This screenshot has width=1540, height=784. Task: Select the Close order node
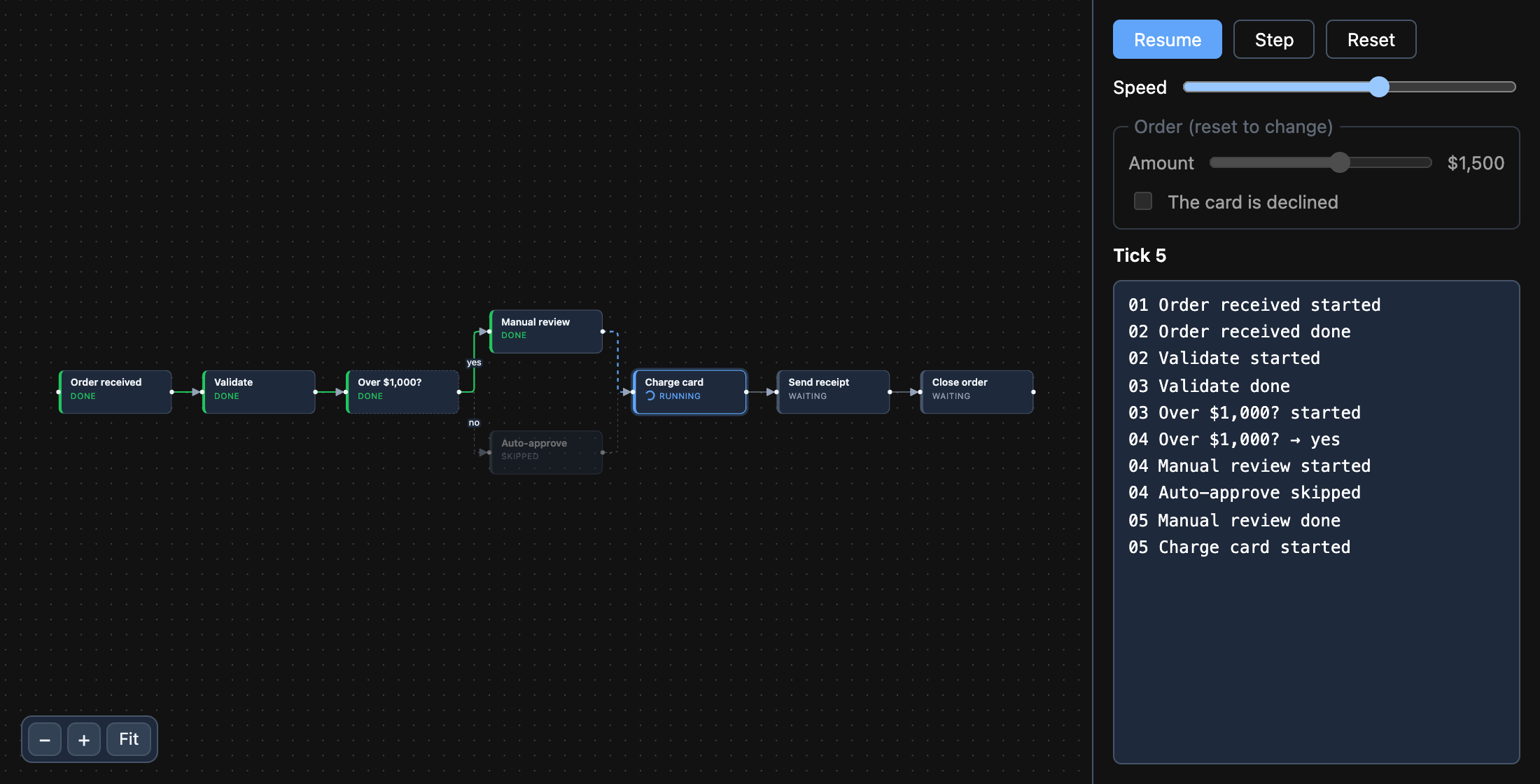point(976,392)
